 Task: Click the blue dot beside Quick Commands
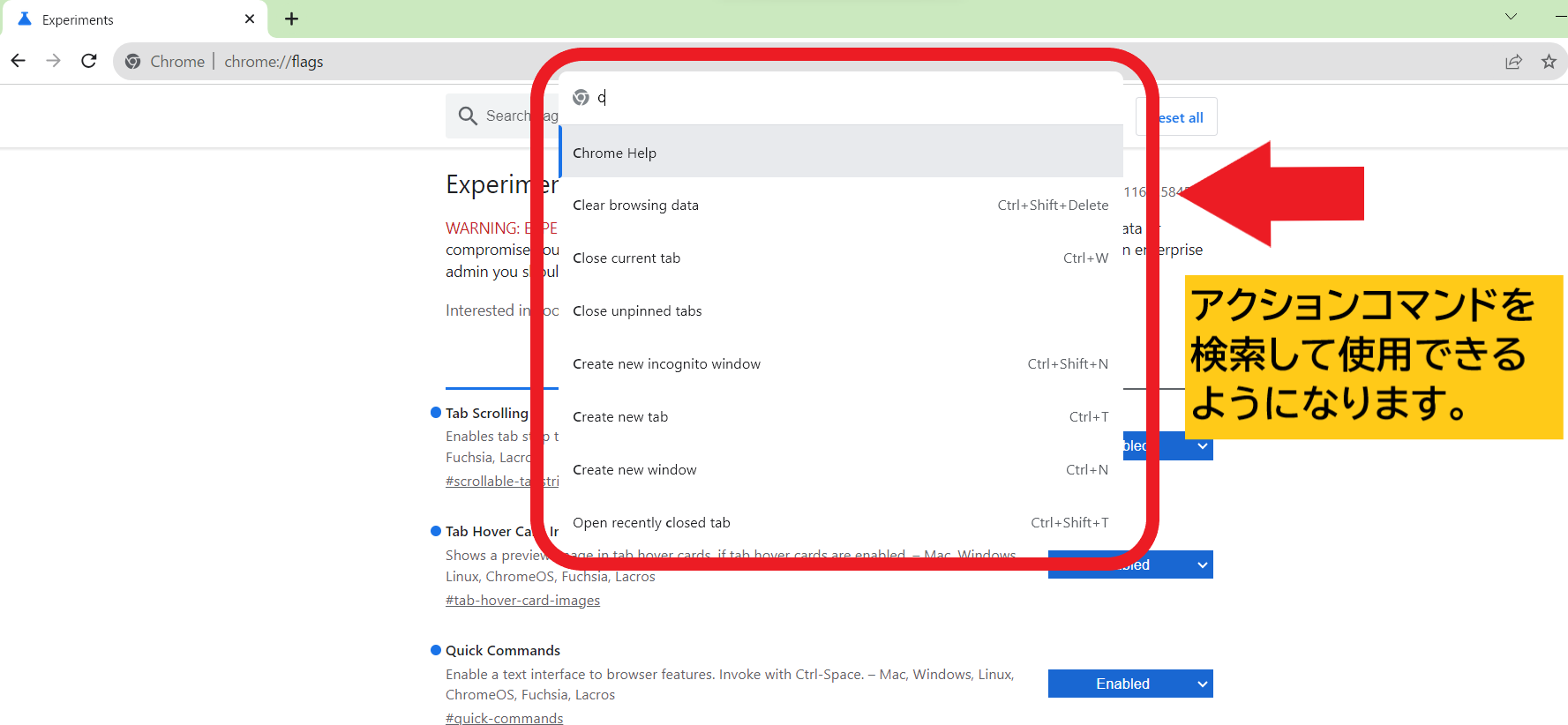tap(435, 650)
